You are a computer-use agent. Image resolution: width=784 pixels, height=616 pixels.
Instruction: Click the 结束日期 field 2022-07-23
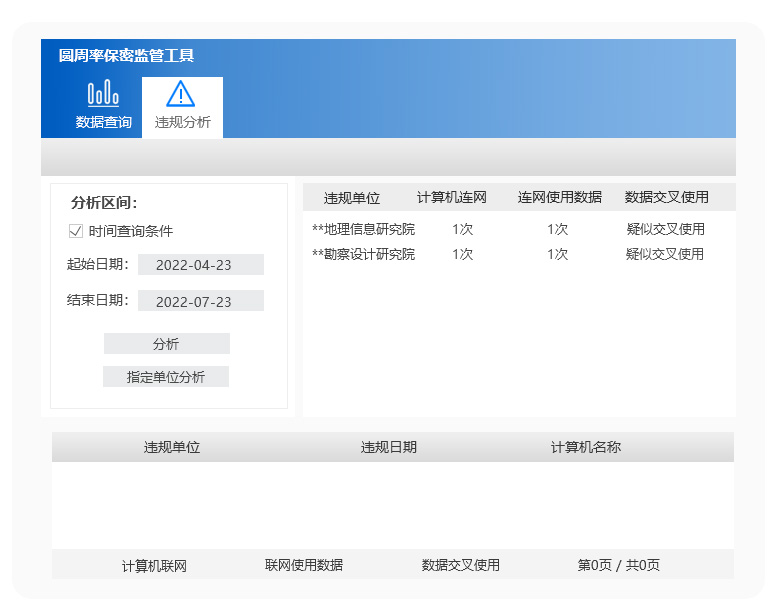200,301
